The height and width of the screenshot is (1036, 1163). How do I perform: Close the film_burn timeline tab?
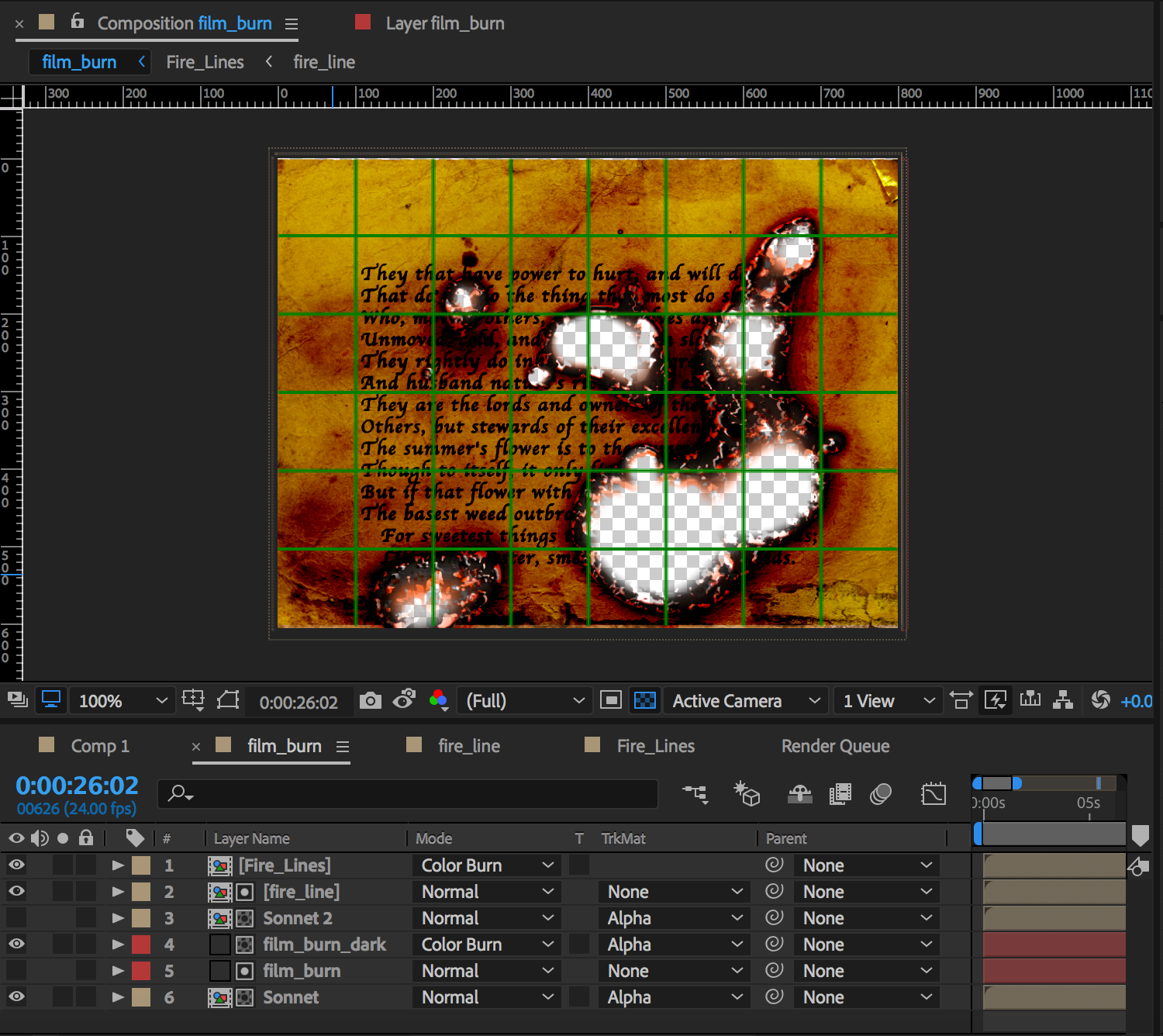click(196, 746)
